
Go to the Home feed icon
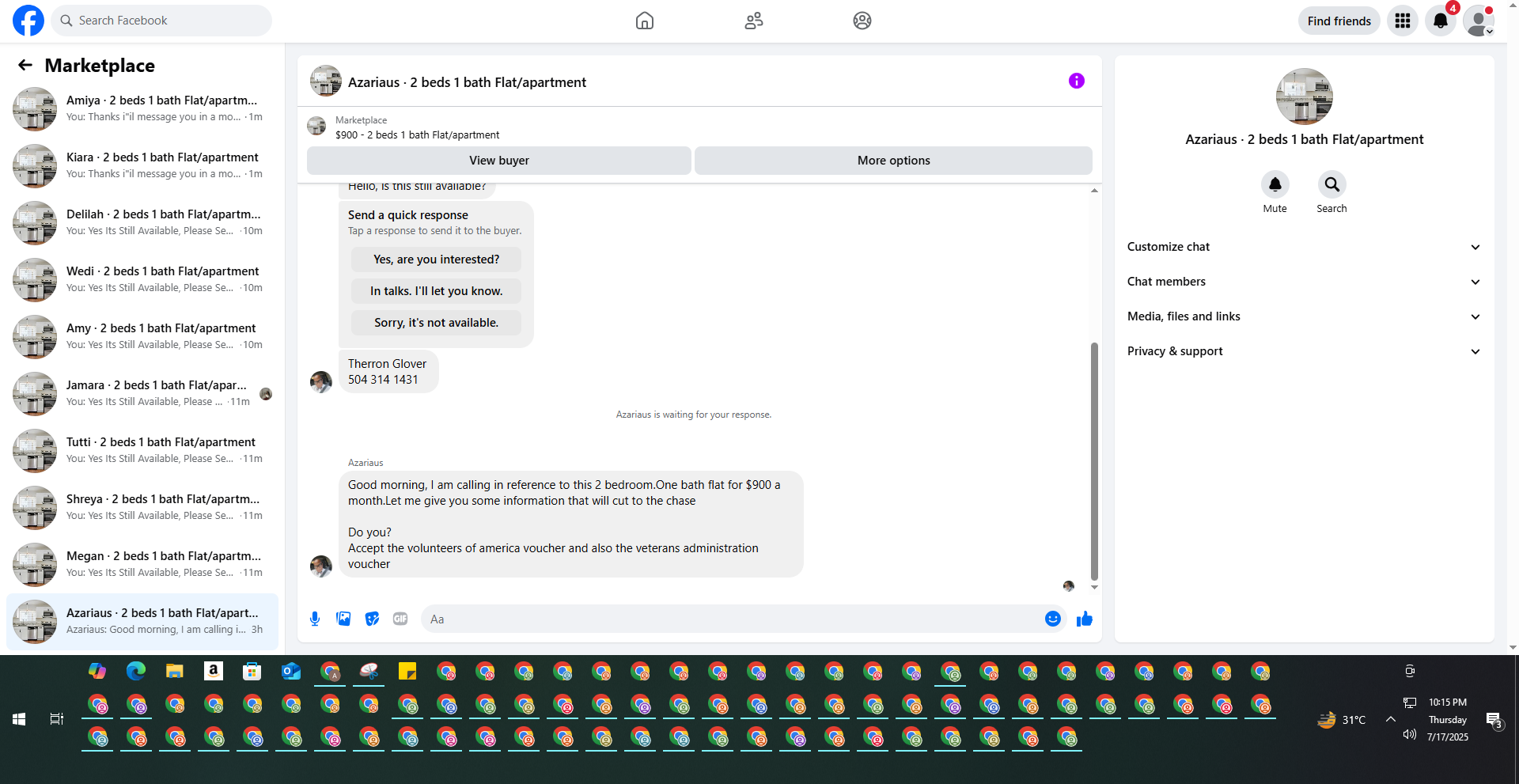(x=645, y=21)
